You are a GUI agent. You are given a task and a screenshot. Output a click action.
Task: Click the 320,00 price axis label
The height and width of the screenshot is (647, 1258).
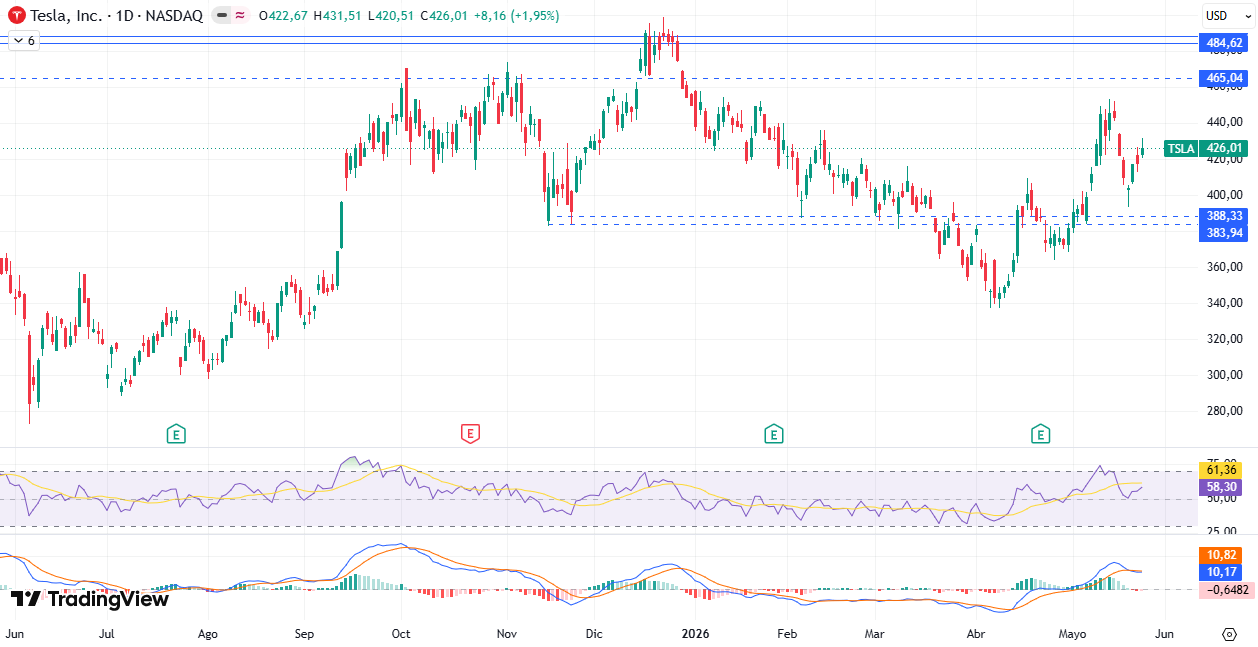(x=1224, y=339)
